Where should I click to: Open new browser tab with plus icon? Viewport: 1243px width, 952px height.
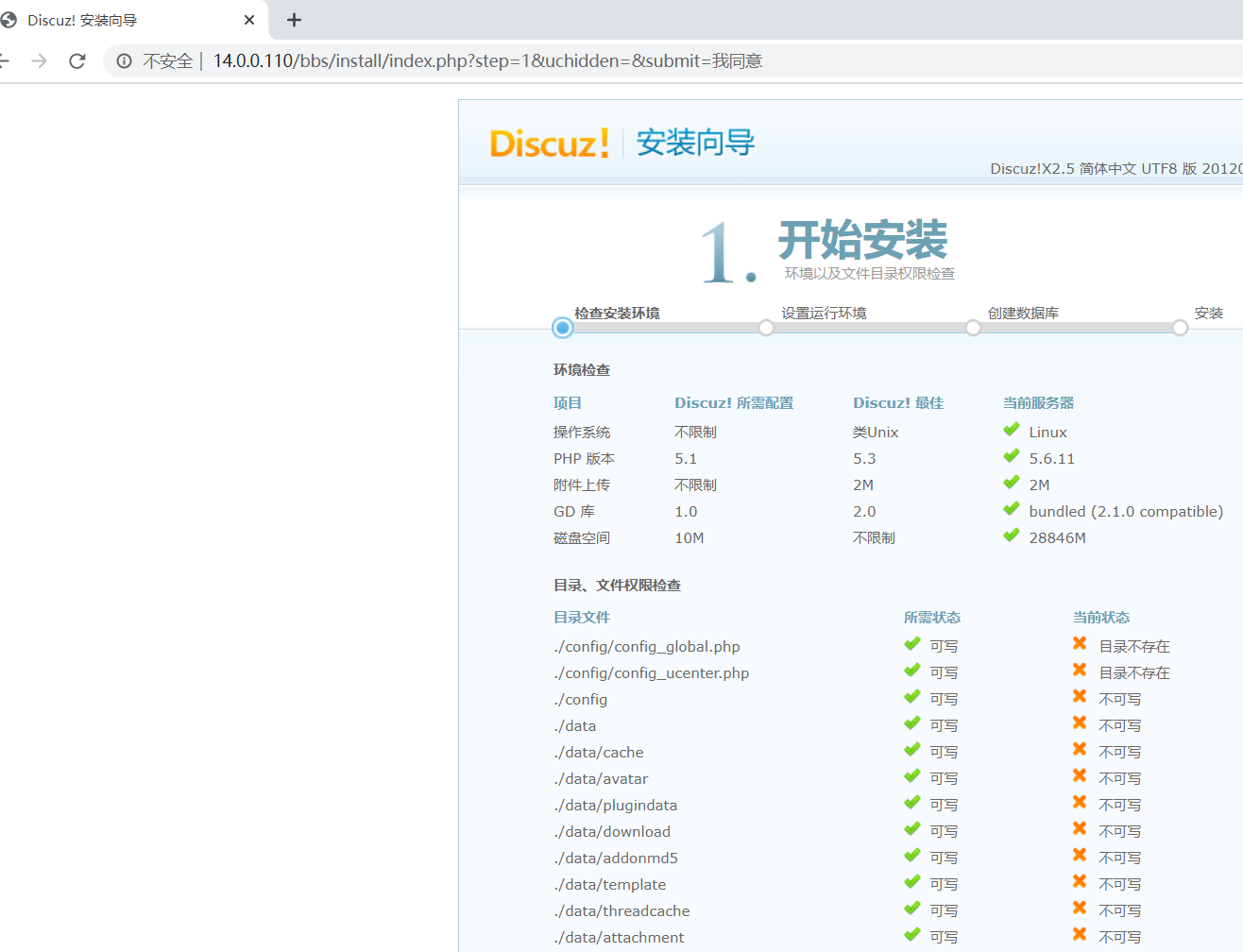tap(294, 20)
